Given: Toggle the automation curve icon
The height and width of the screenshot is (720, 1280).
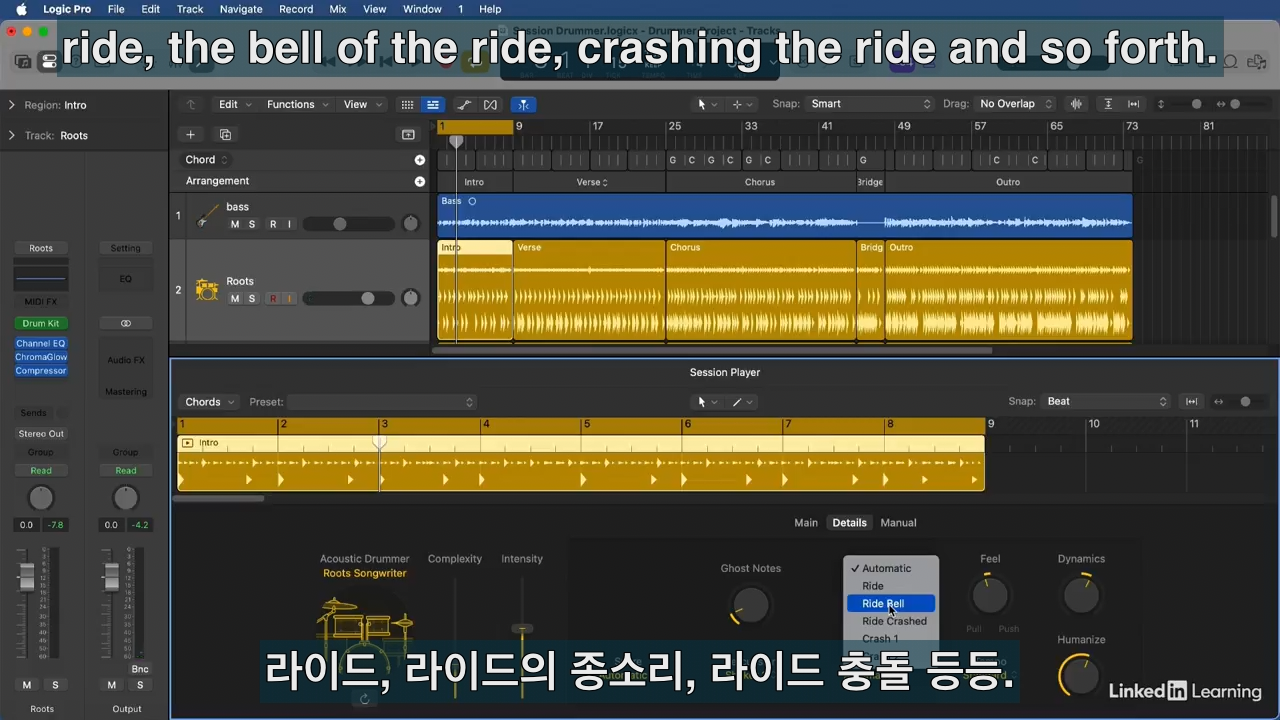Looking at the screenshot, I should pyautogui.click(x=464, y=104).
